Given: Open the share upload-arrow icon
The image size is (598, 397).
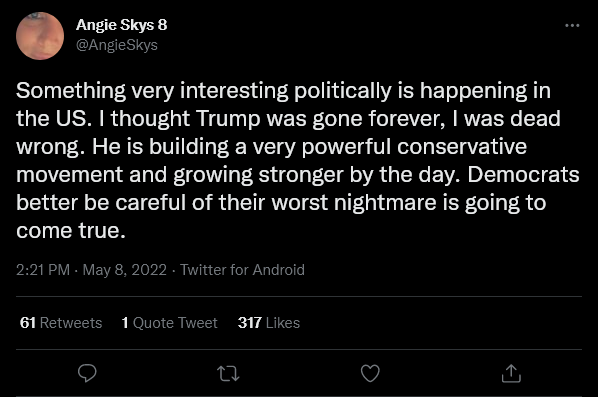Looking at the screenshot, I should point(511,373).
